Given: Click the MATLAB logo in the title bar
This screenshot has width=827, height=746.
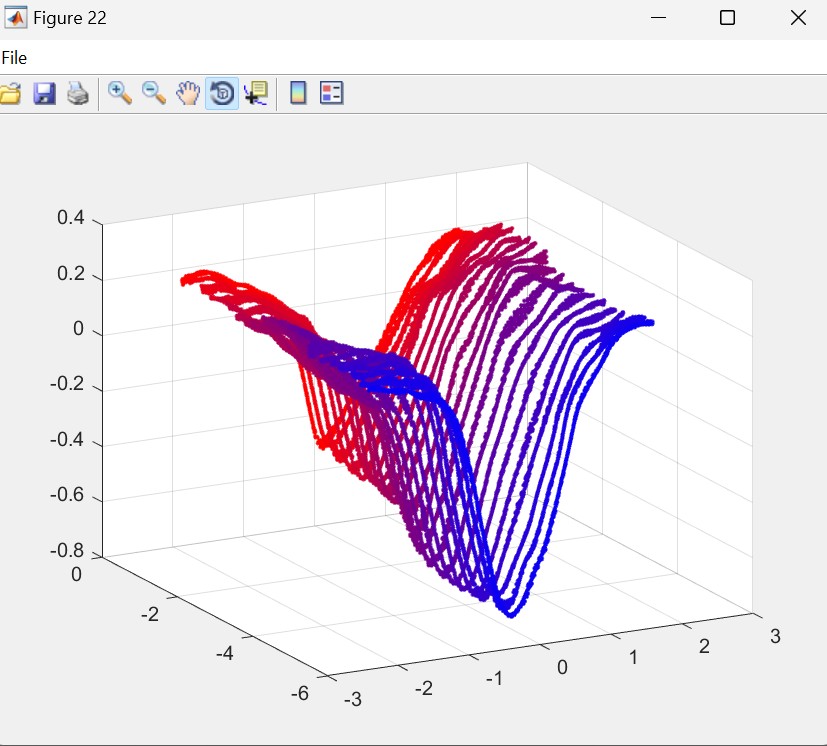Looking at the screenshot, I should 16,18.
